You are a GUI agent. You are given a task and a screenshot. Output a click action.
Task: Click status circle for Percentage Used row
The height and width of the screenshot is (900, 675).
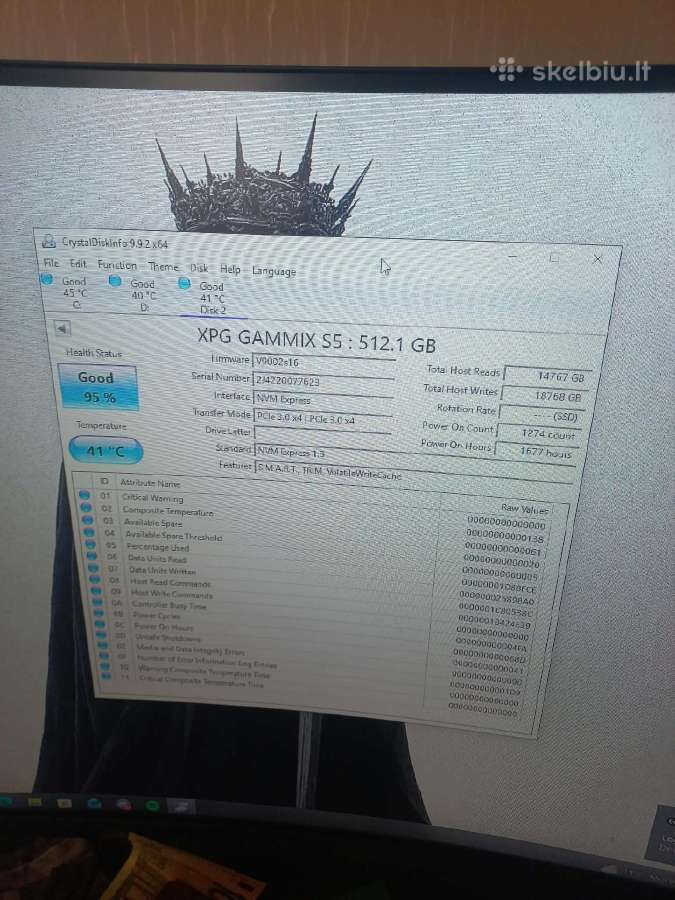(91, 544)
